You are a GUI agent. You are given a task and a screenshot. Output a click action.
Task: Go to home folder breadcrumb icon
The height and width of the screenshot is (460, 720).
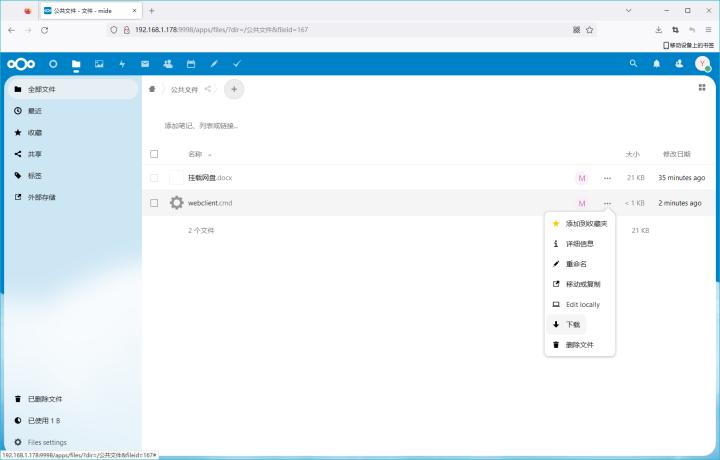pos(152,89)
